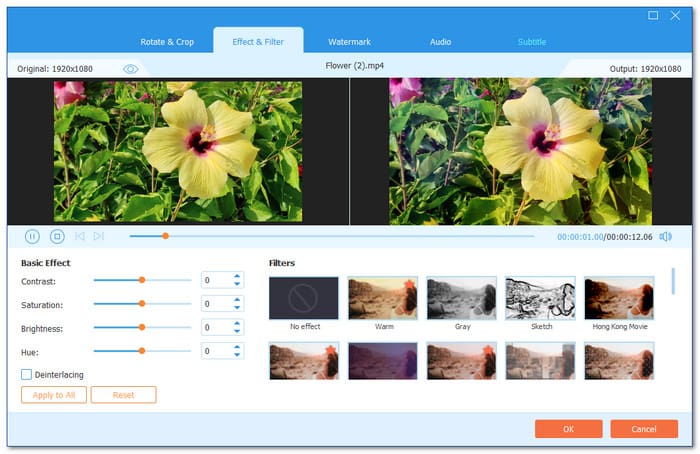Increase the Hue value with up arrow

click(237, 347)
